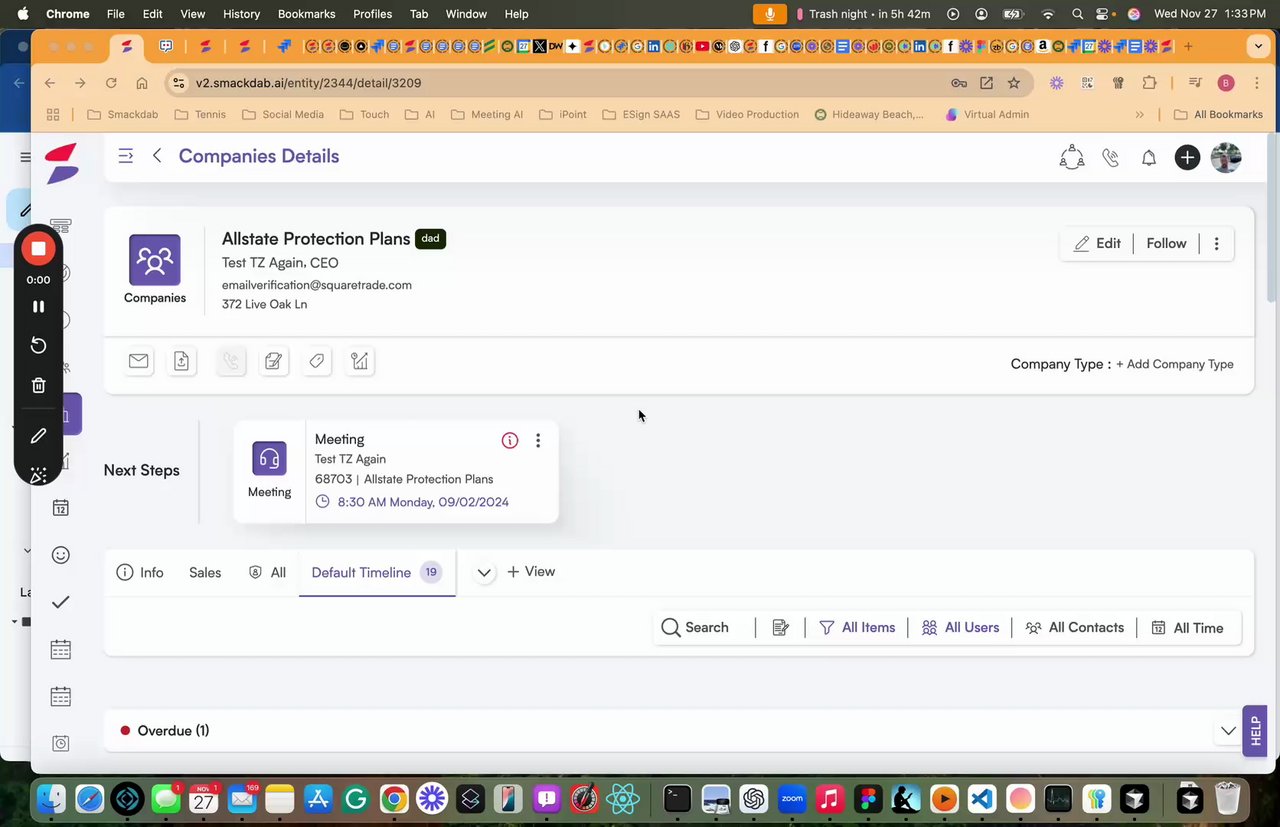Click the email emailverification@squaretrade.com
Image resolution: width=1280 pixels, height=827 pixels.
point(317,285)
